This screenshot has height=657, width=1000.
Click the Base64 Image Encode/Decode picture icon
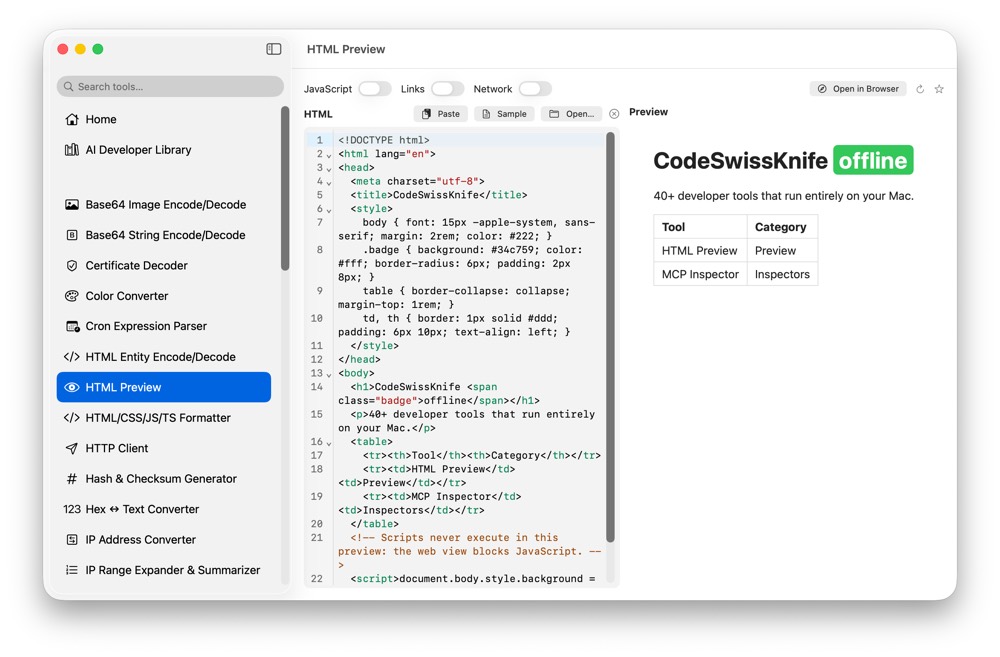72,205
